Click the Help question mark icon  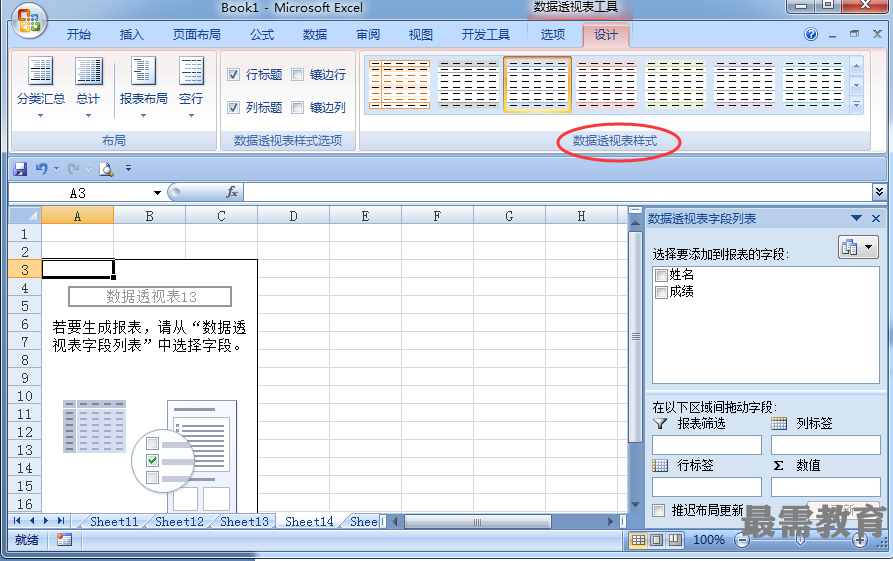pos(811,34)
